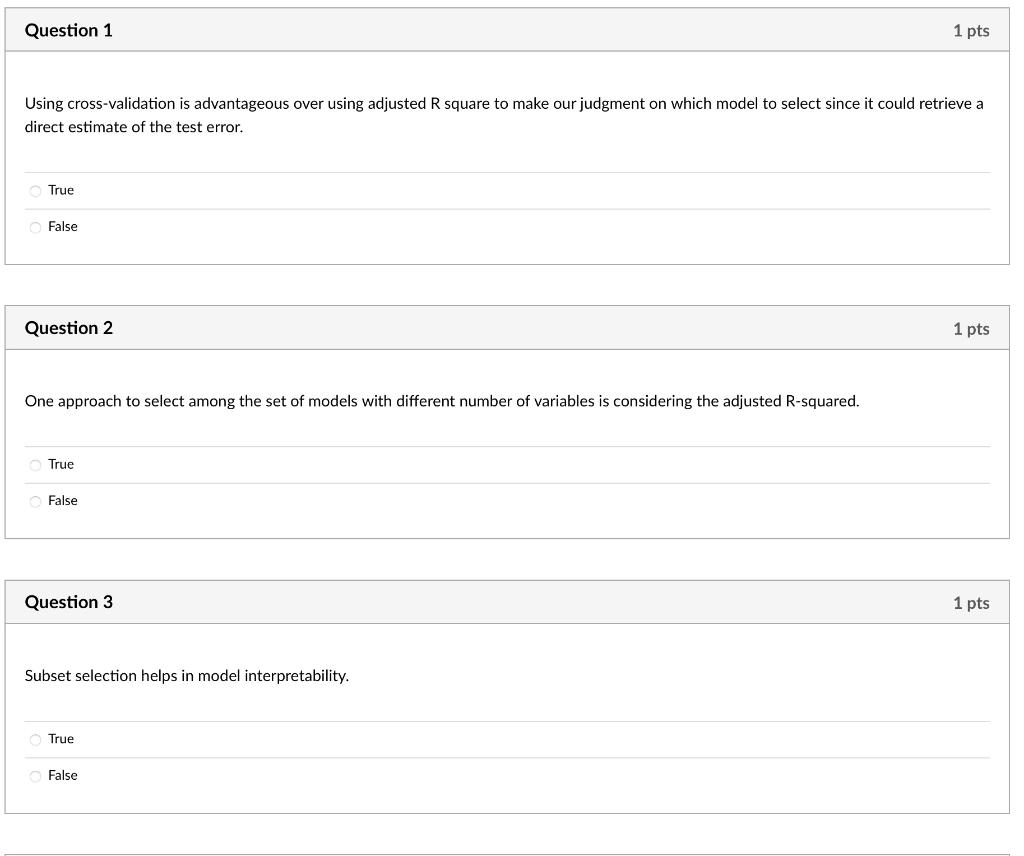Select True for Question 1
The width and height of the screenshot is (1024, 856).
pos(35,190)
